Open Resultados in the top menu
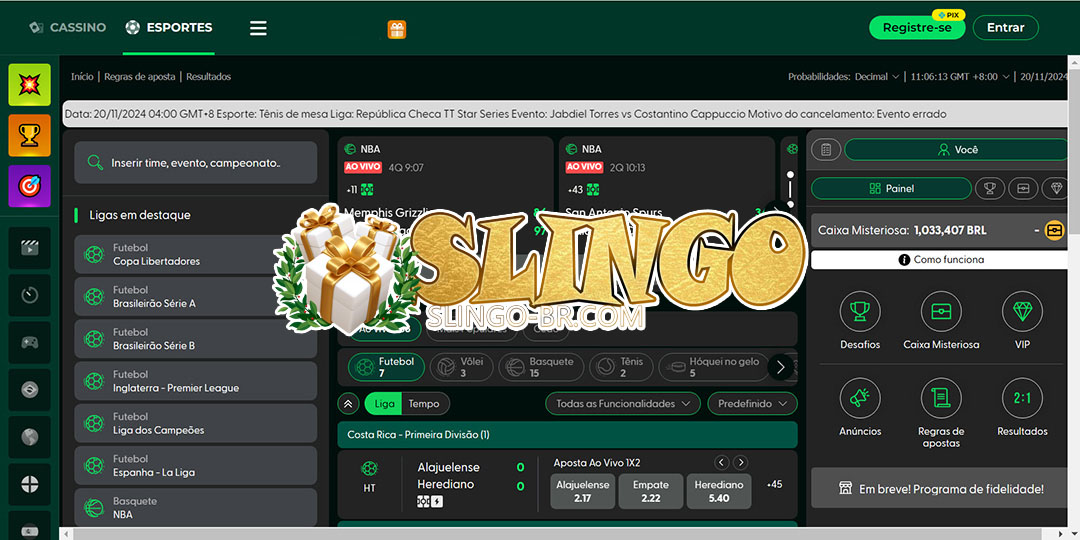 click(209, 76)
